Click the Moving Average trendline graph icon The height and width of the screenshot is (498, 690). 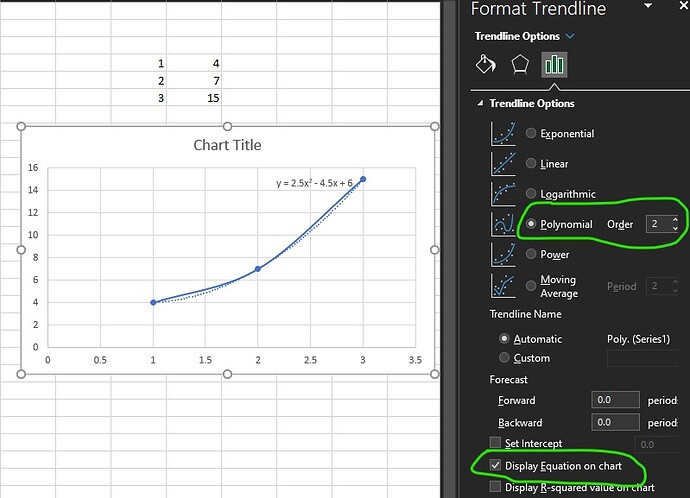(503, 286)
